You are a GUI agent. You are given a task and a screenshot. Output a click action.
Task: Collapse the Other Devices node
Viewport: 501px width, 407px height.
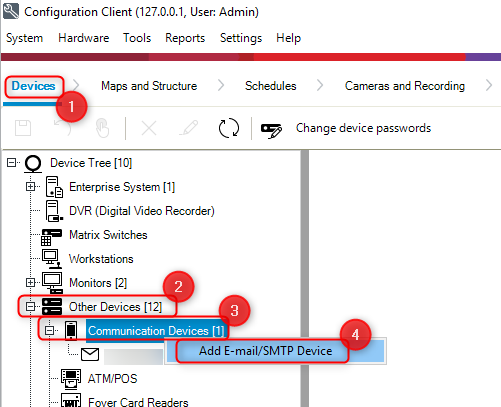click(30, 307)
